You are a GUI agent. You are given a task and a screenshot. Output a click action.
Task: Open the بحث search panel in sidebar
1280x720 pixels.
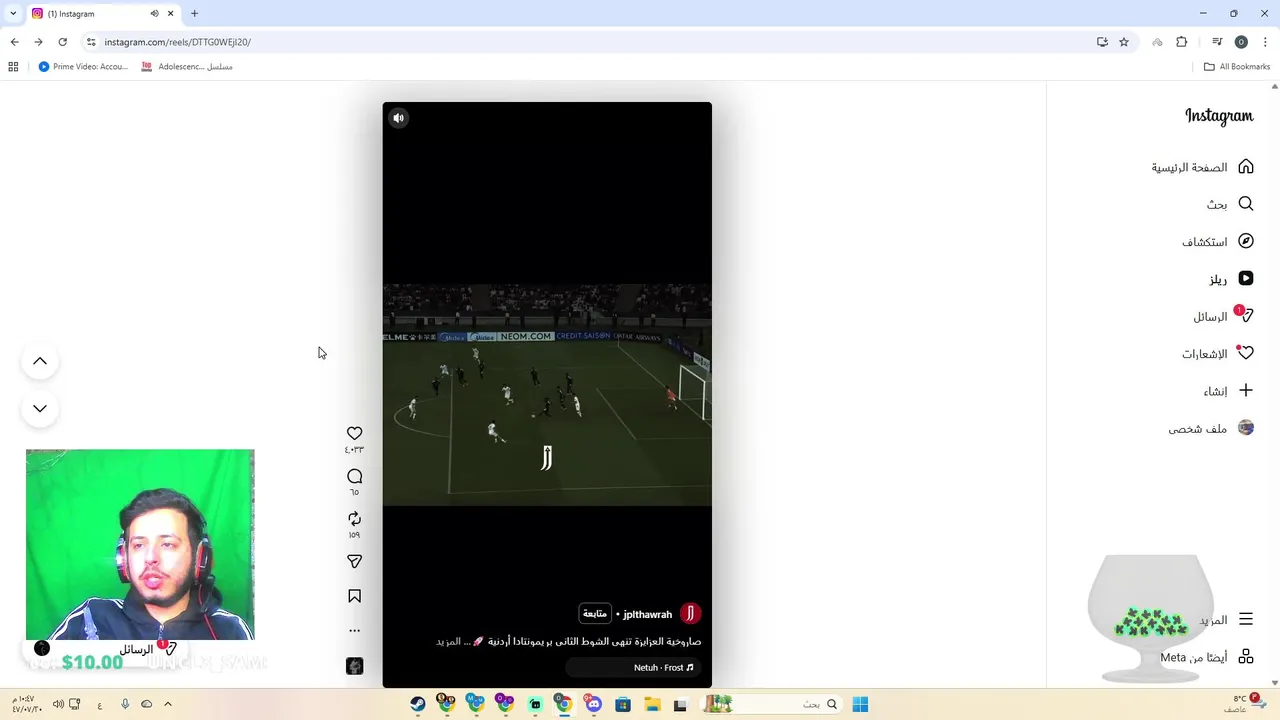[x=1229, y=204]
